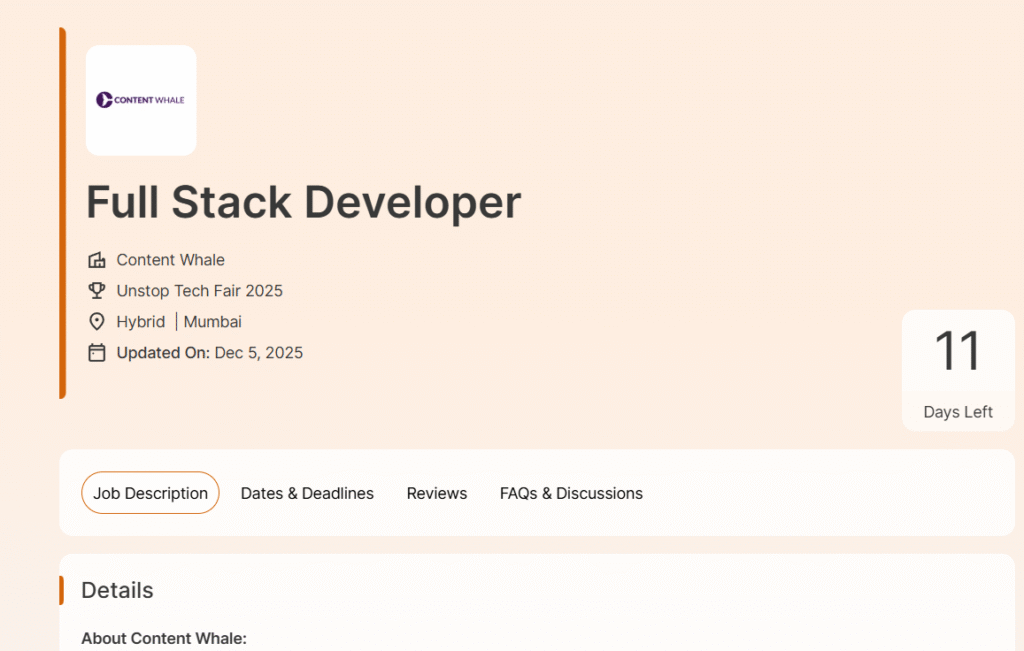
Task: Click the Dec 5, 2025 updated date
Action: coord(258,353)
